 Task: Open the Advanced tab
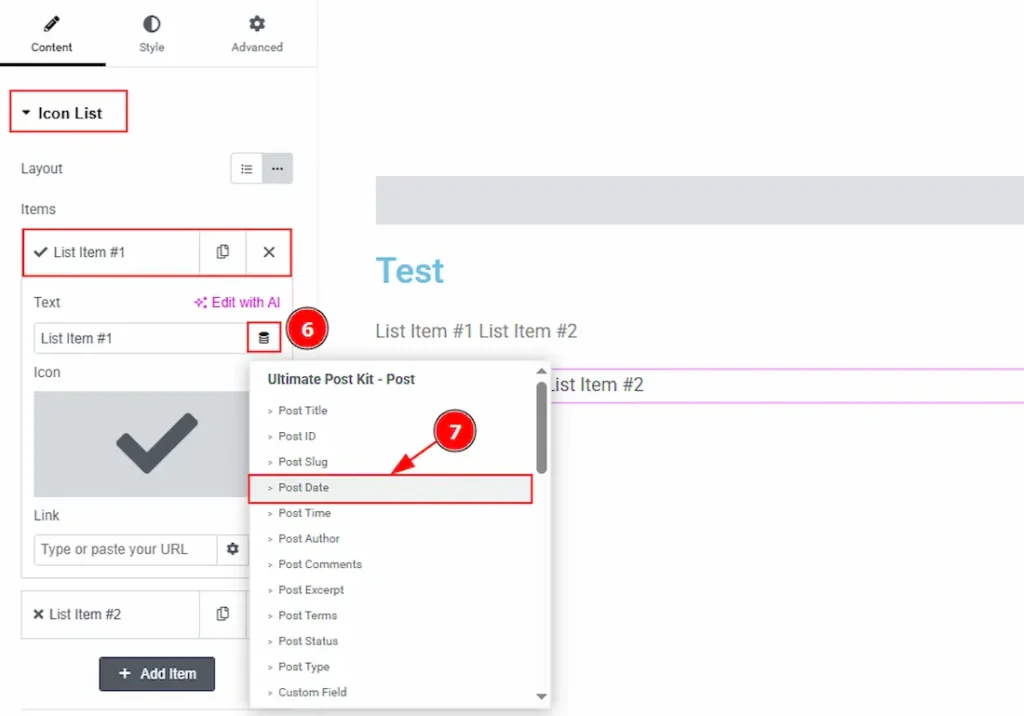257,33
